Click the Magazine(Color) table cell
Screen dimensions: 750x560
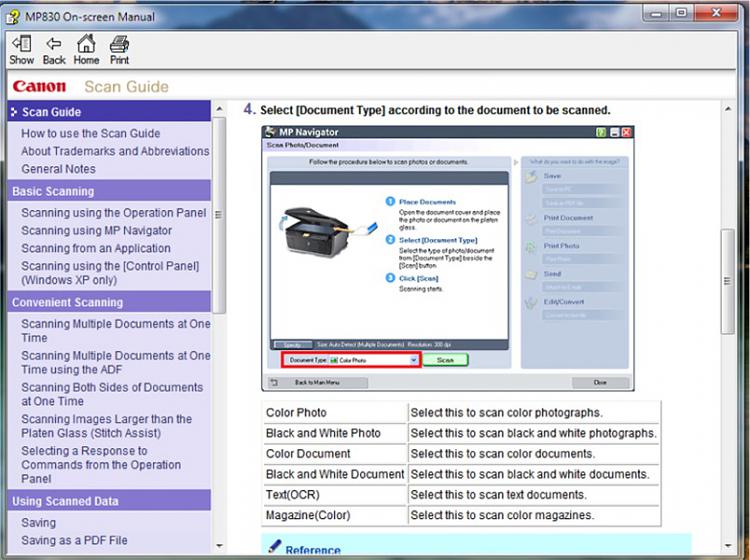coord(335,516)
